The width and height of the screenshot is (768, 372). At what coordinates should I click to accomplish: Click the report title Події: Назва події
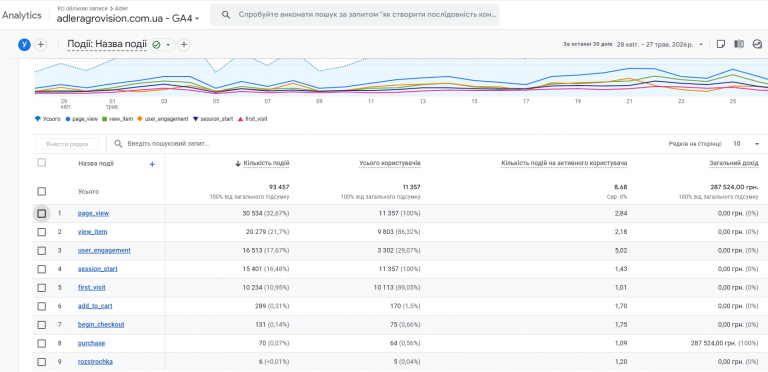tap(107, 45)
